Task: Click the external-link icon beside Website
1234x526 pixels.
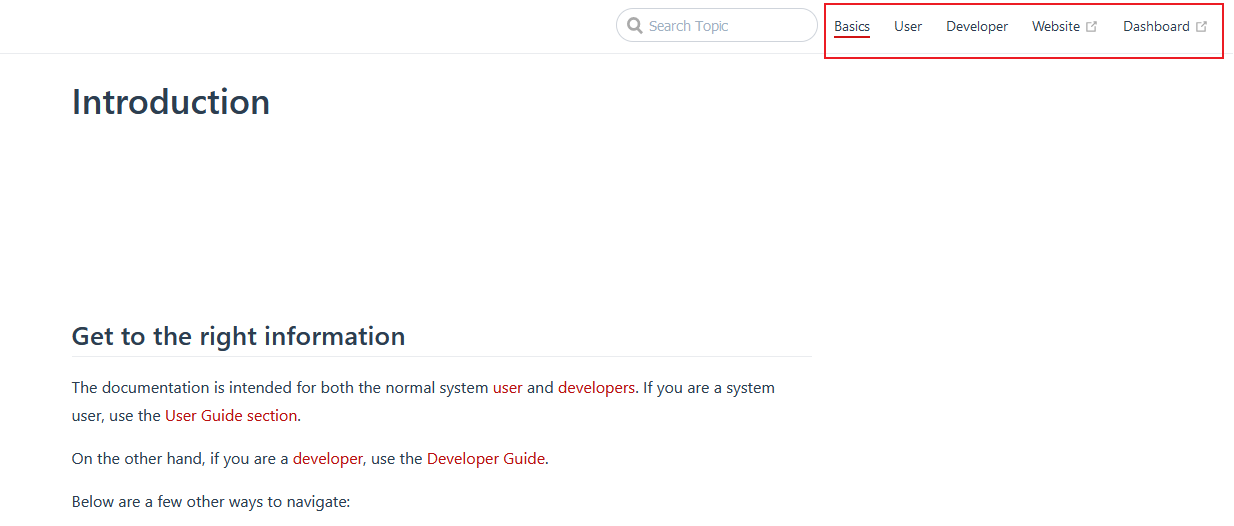Action: pos(1092,27)
